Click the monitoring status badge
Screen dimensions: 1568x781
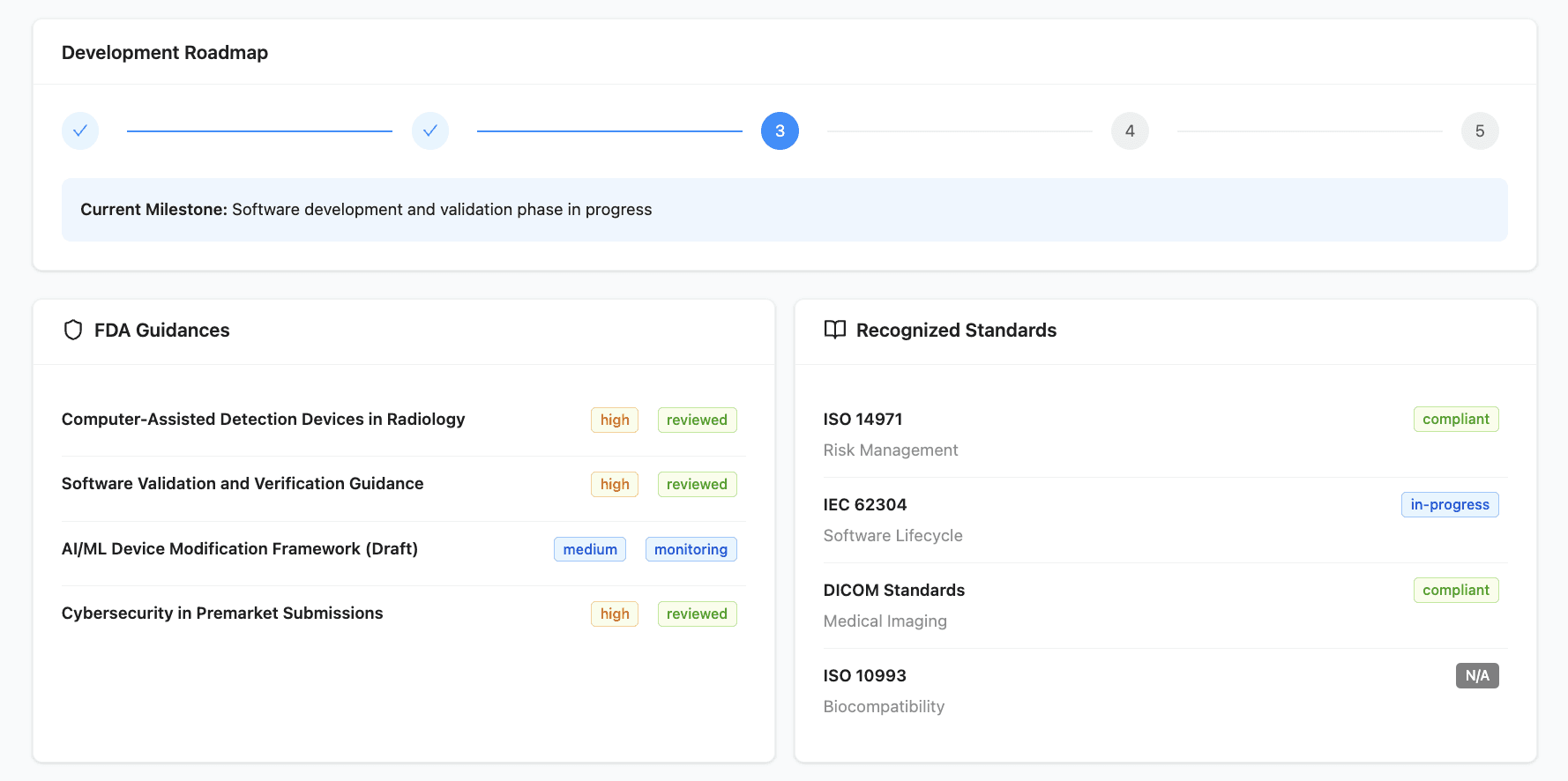coord(691,549)
